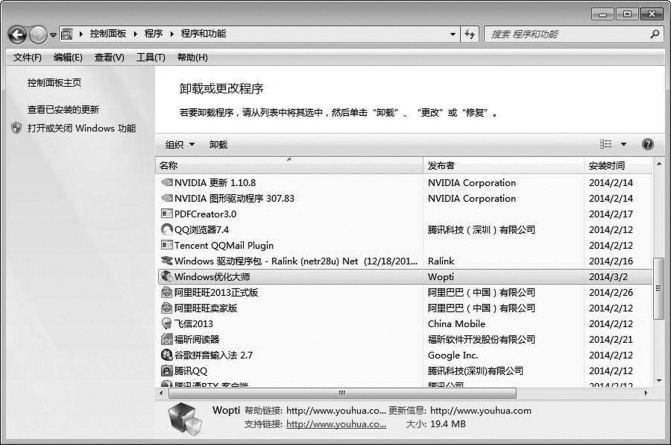Click 控制面板 in the address breadcrumb

point(108,34)
